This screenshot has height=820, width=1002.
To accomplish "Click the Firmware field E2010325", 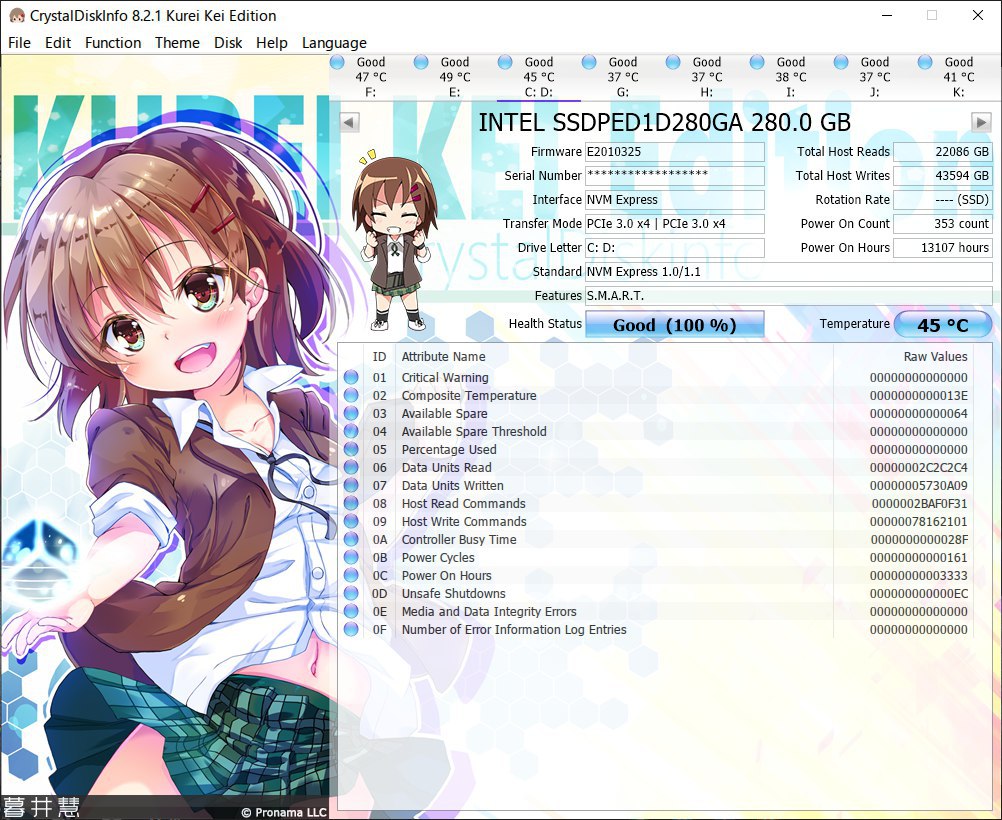I will pos(675,151).
